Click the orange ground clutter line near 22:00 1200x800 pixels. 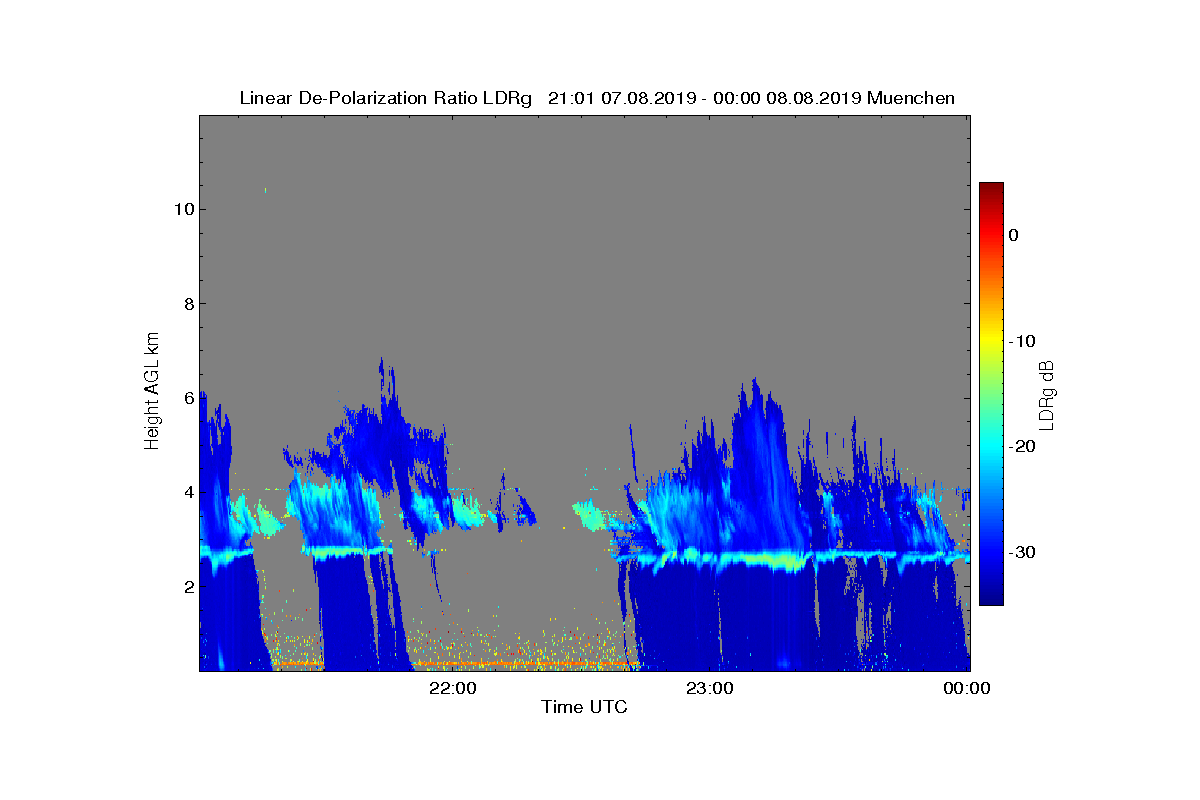pyautogui.click(x=525, y=663)
